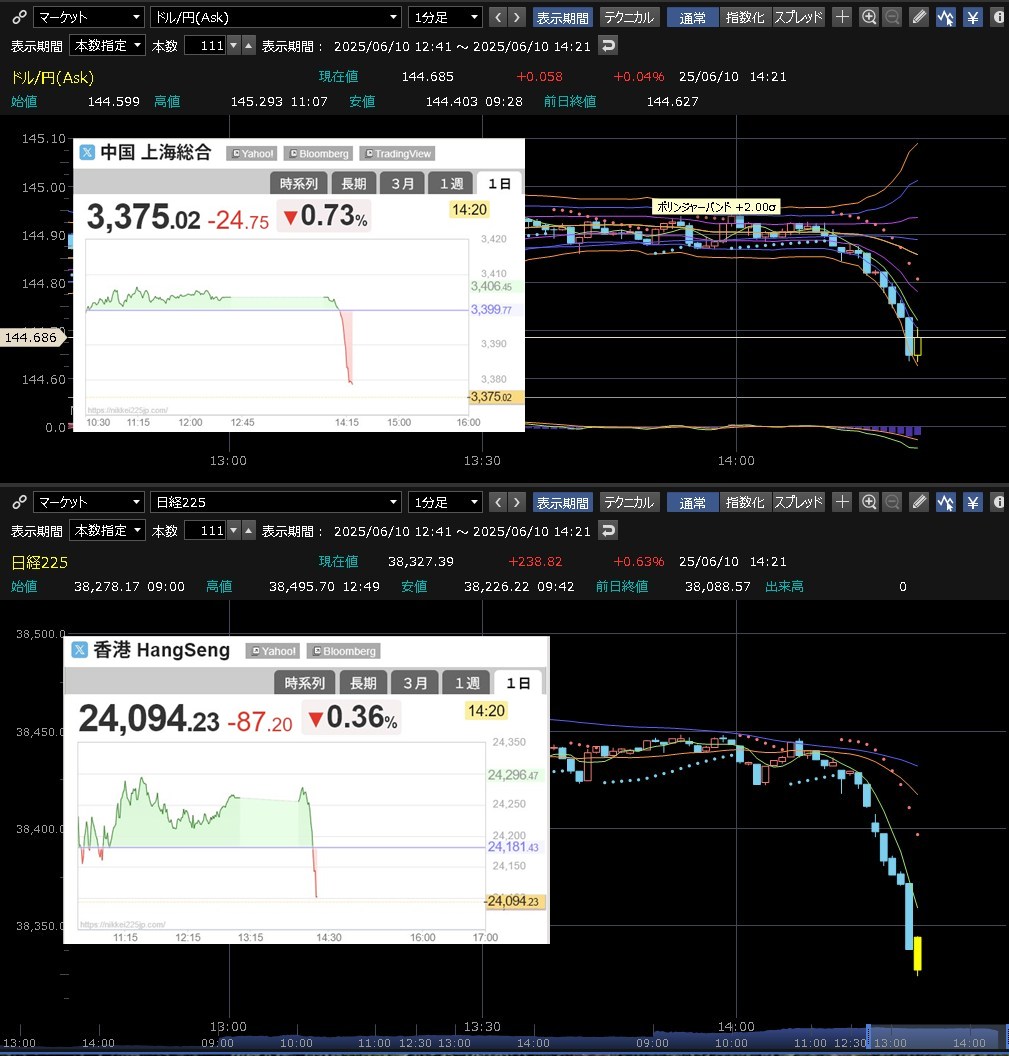
Task: Open the Bloomberg link for HangSeng
Action: [x=344, y=651]
